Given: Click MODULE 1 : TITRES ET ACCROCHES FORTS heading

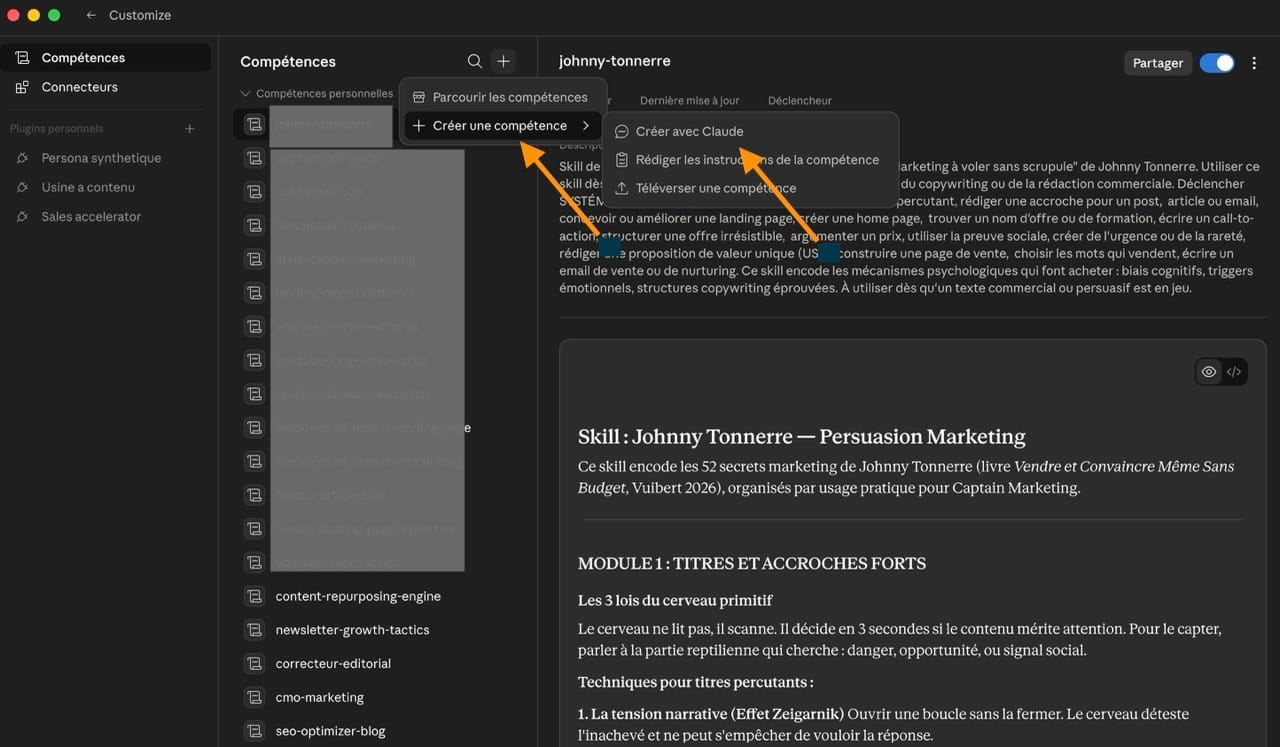Looking at the screenshot, I should pos(752,564).
